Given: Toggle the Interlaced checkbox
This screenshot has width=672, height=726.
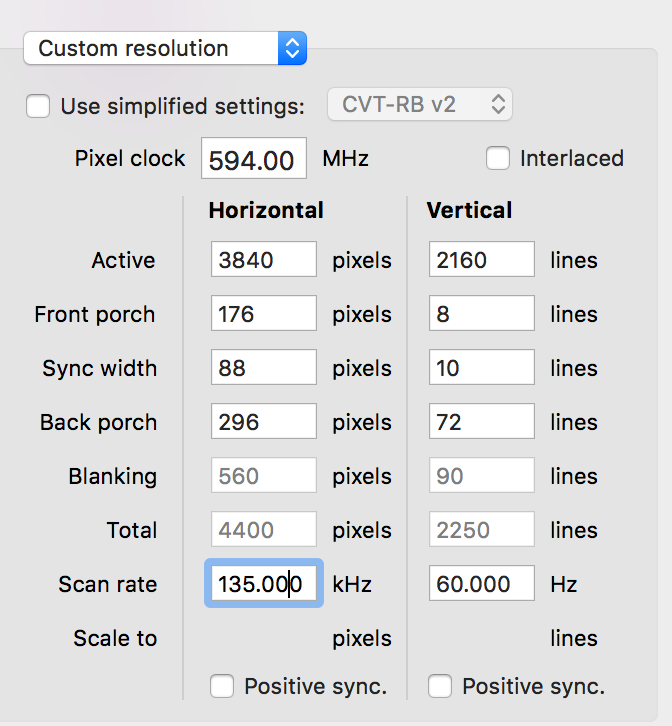Looking at the screenshot, I should pyautogui.click(x=497, y=158).
